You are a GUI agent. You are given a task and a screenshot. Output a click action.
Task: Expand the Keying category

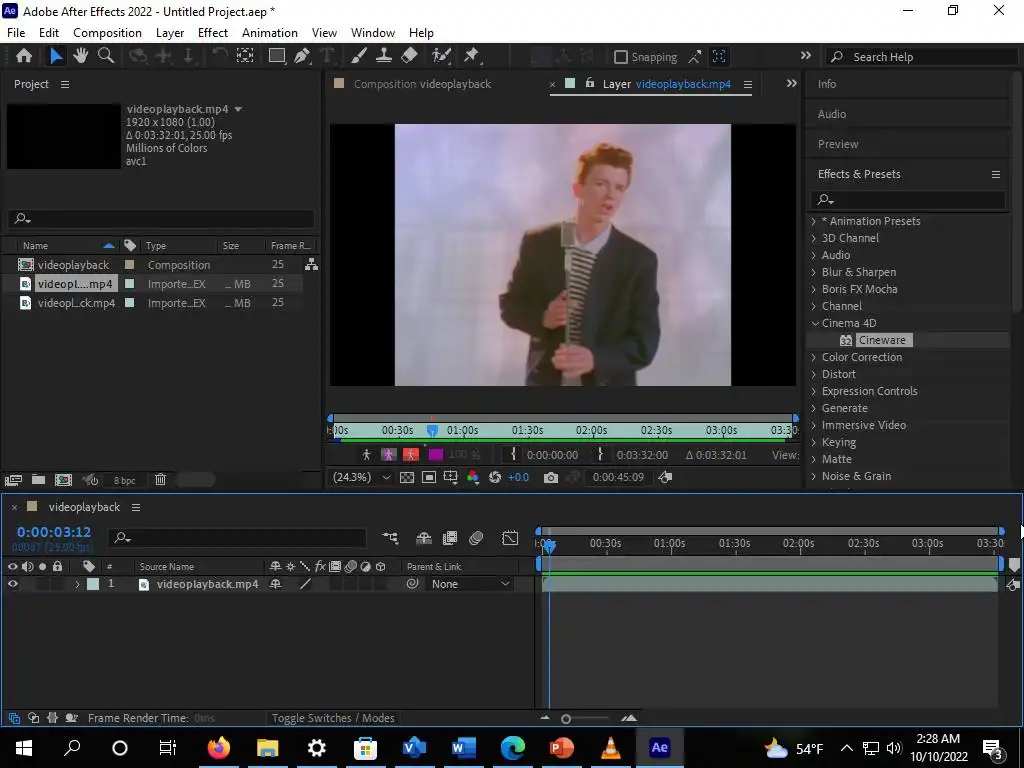click(814, 442)
